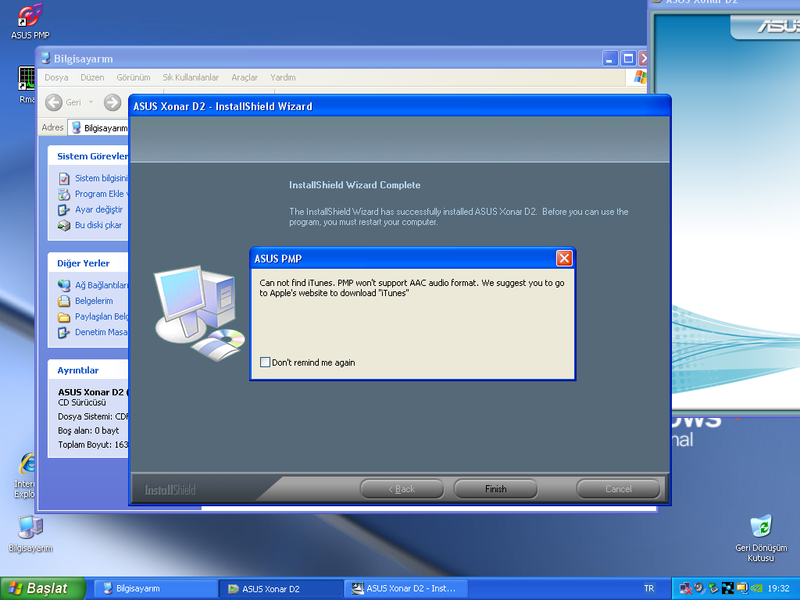This screenshot has width=800, height=600.
Task: Open the ASUS PMP desktop shortcut
Action: point(30,21)
